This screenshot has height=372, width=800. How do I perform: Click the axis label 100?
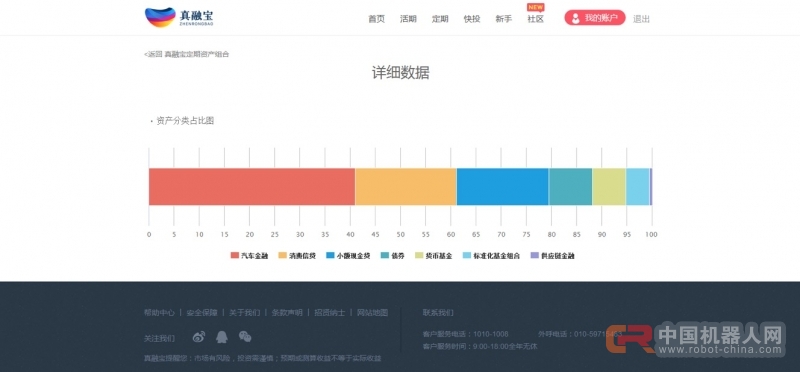click(651, 235)
